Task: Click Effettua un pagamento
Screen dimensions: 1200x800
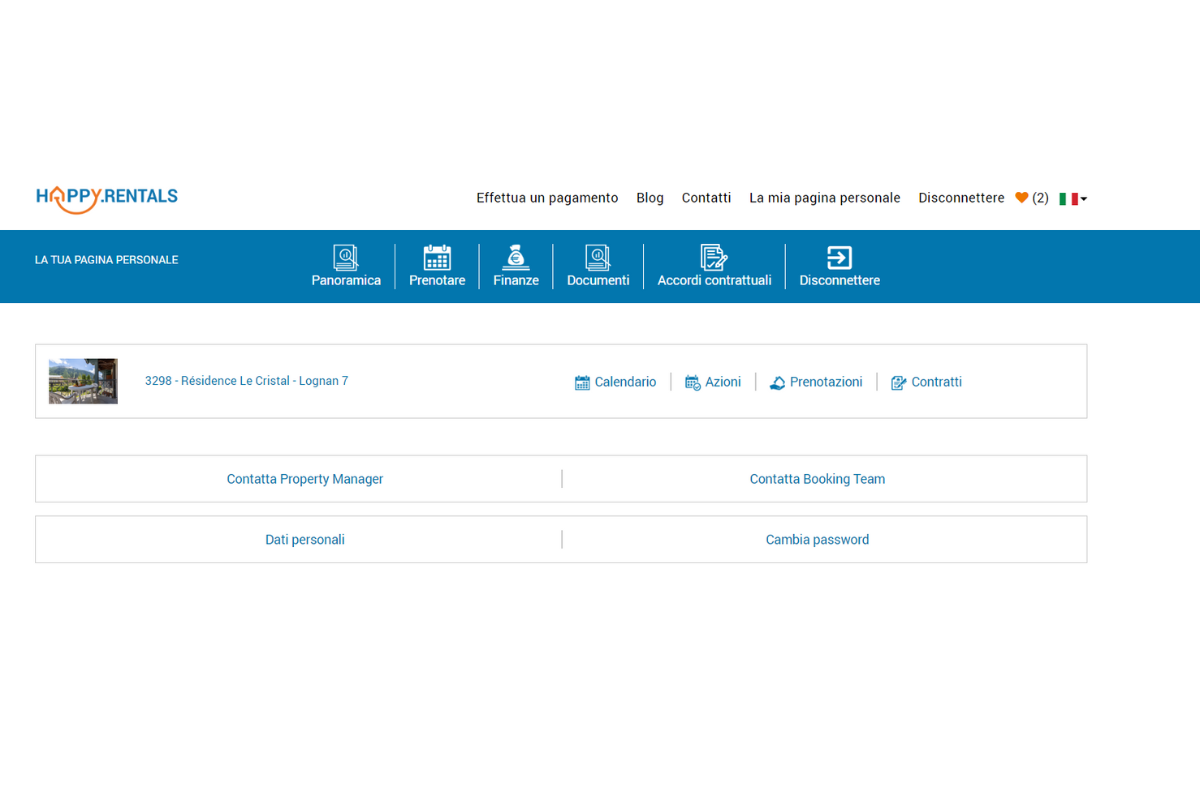Action: 547,197
